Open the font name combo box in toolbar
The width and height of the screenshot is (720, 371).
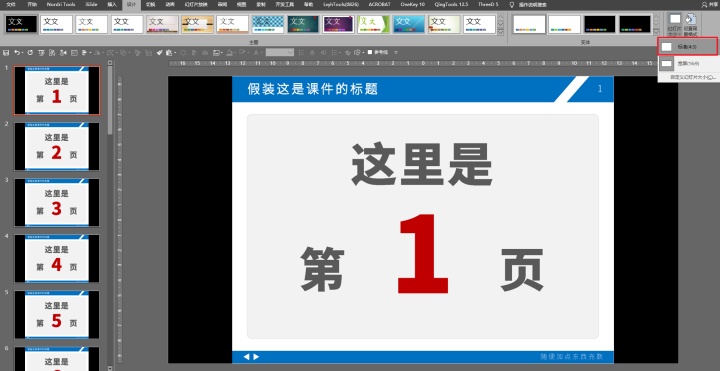click(x=280, y=52)
